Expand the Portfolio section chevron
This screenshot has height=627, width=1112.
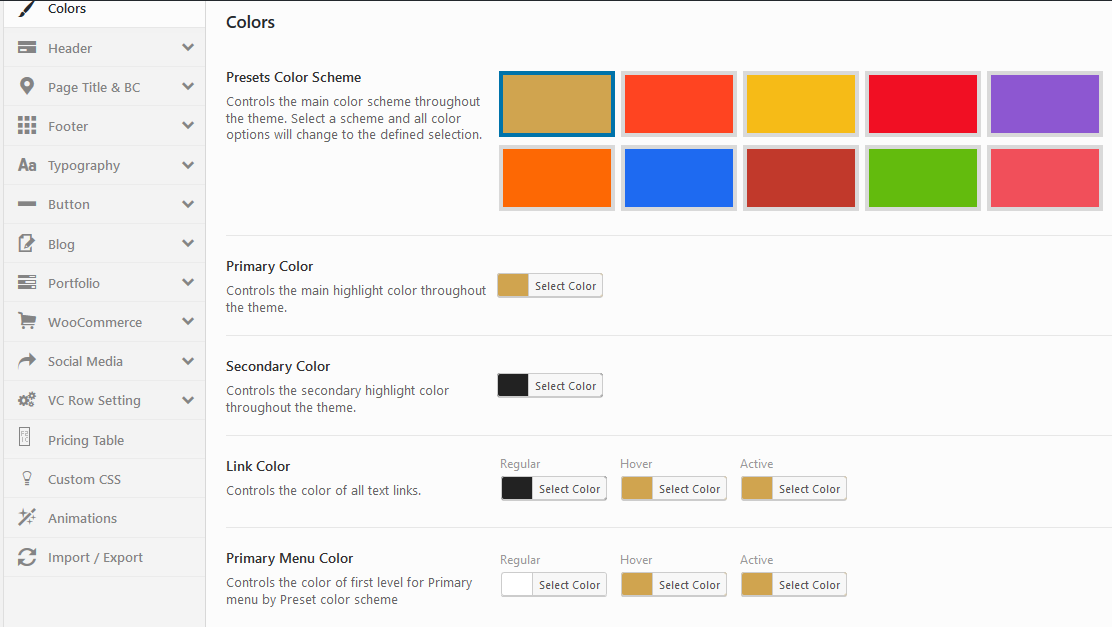188,283
